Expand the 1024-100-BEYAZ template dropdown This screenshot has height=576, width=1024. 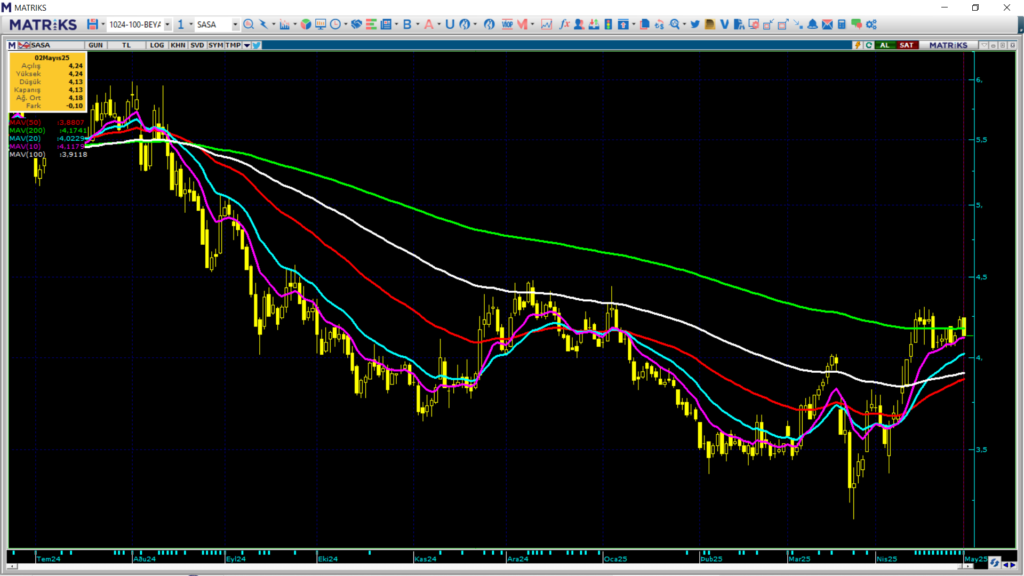pyautogui.click(x=167, y=24)
